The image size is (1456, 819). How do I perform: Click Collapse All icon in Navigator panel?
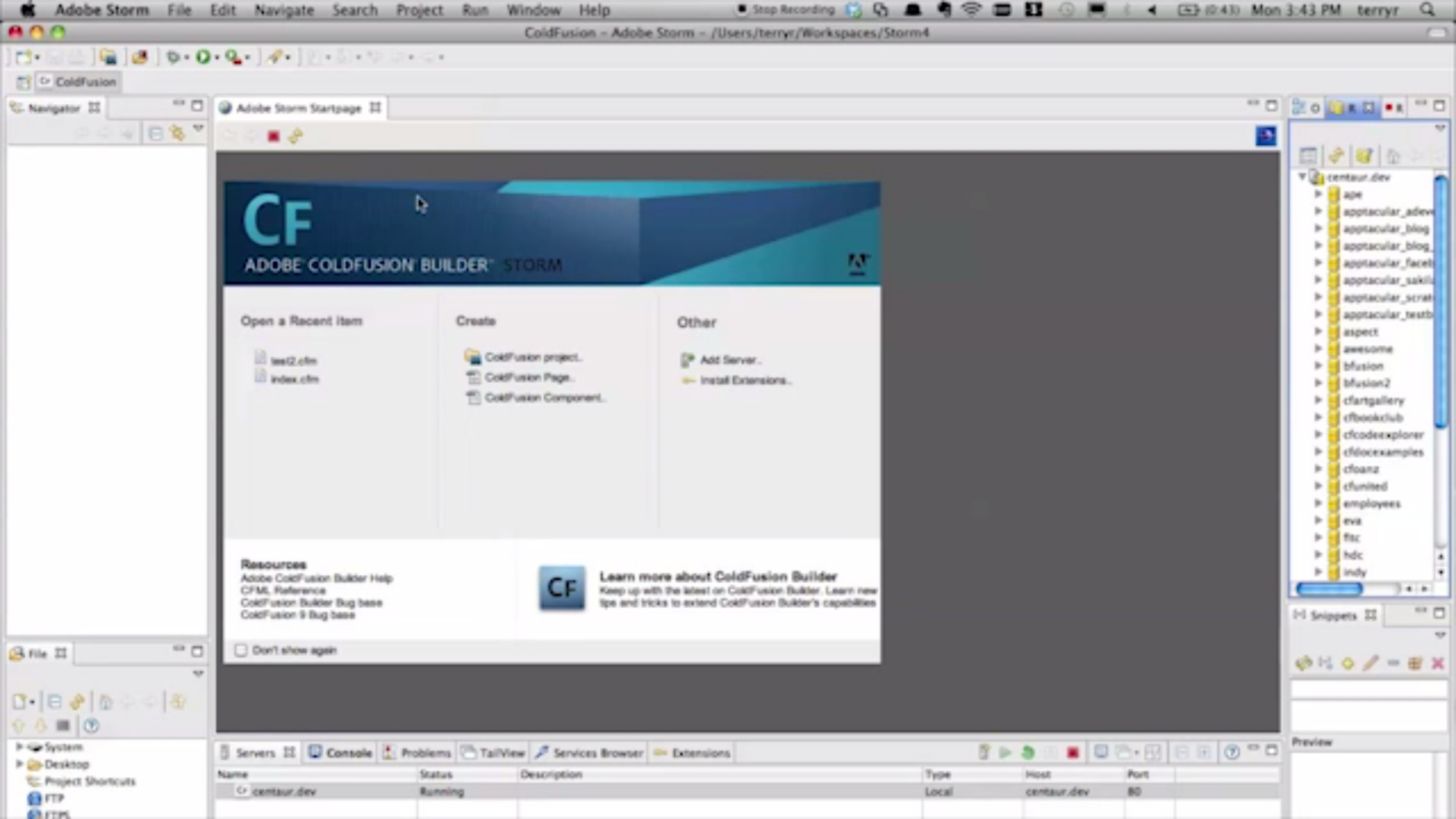coord(155,133)
